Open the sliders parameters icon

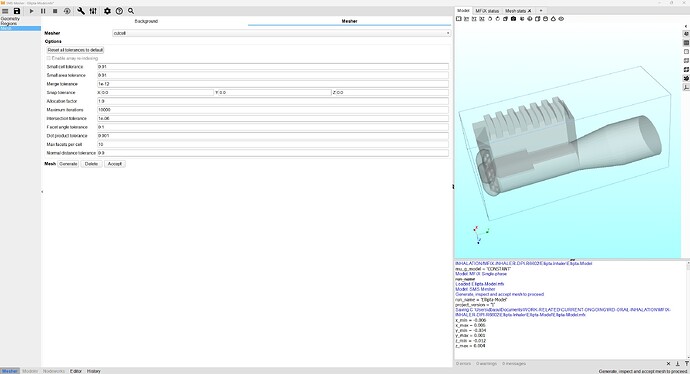coord(93,11)
